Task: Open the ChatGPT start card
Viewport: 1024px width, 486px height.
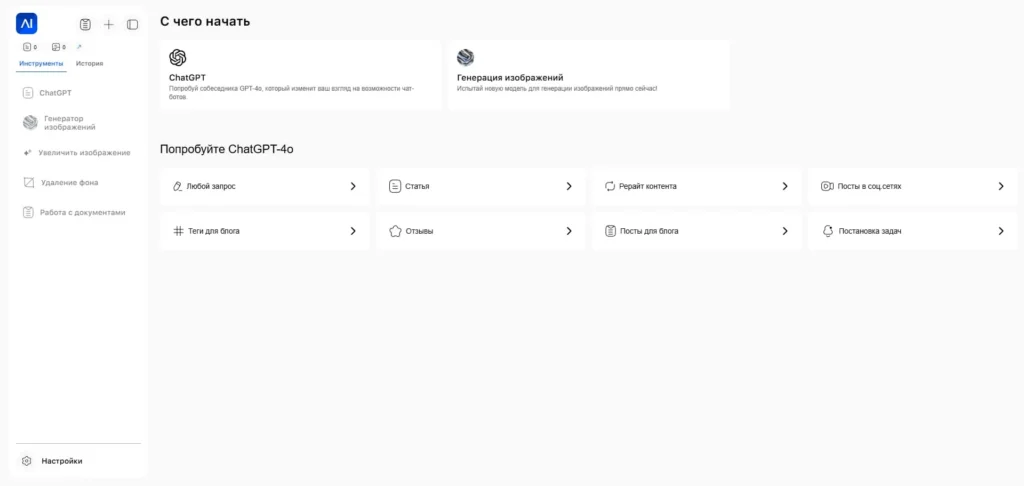Action: [x=300, y=75]
